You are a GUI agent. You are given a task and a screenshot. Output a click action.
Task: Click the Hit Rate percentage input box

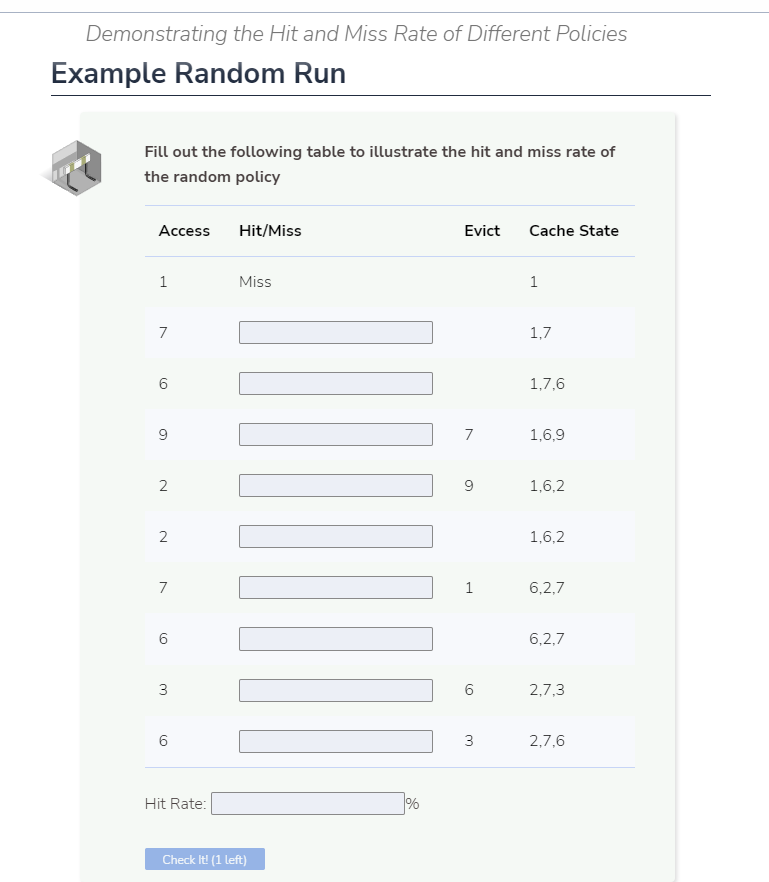[306, 802]
